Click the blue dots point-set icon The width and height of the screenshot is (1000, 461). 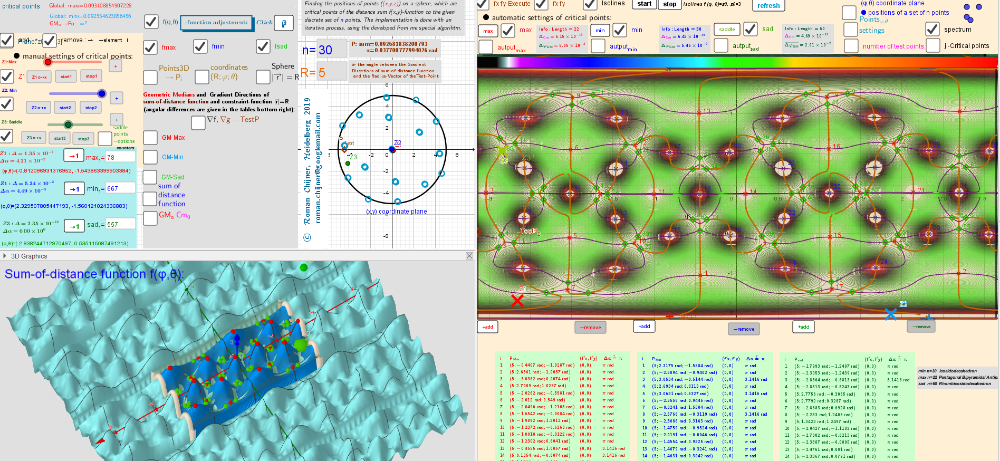[x=973, y=11]
